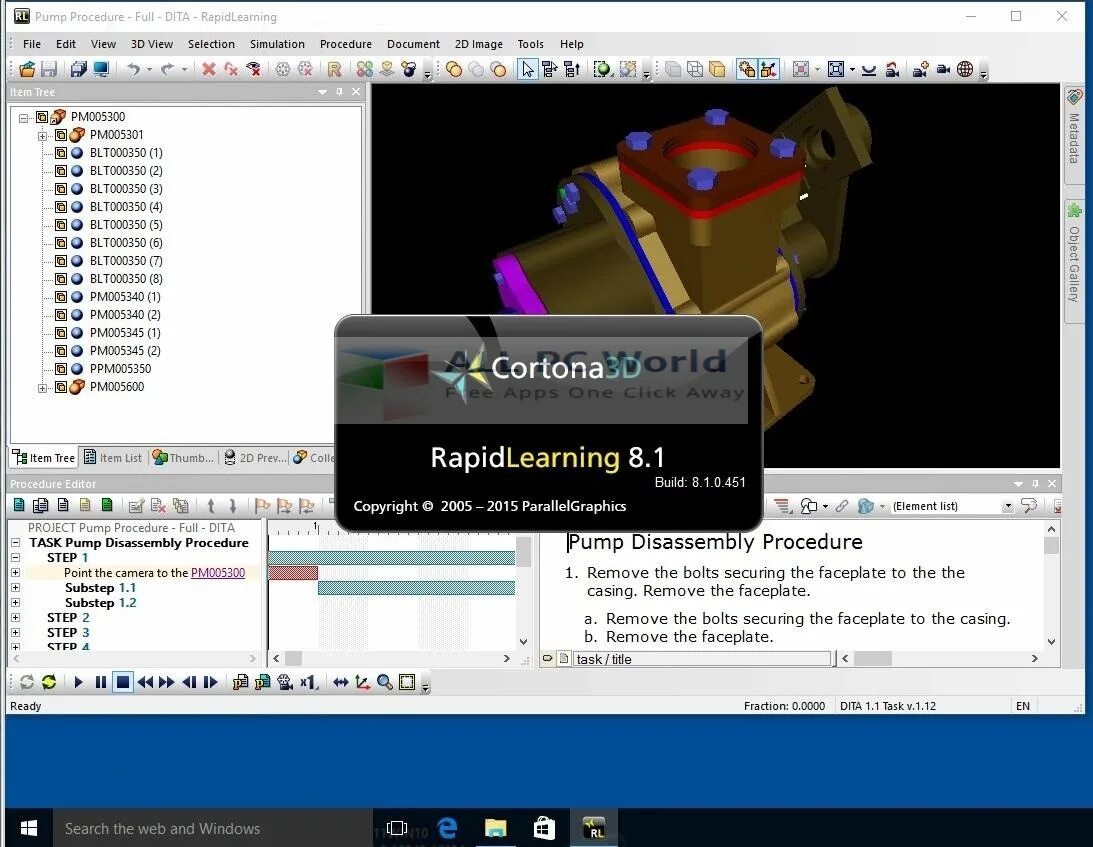Viewport: 1093px width, 847px height.
Task: Open the Item Tree panel menu arrow
Action: [x=322, y=92]
